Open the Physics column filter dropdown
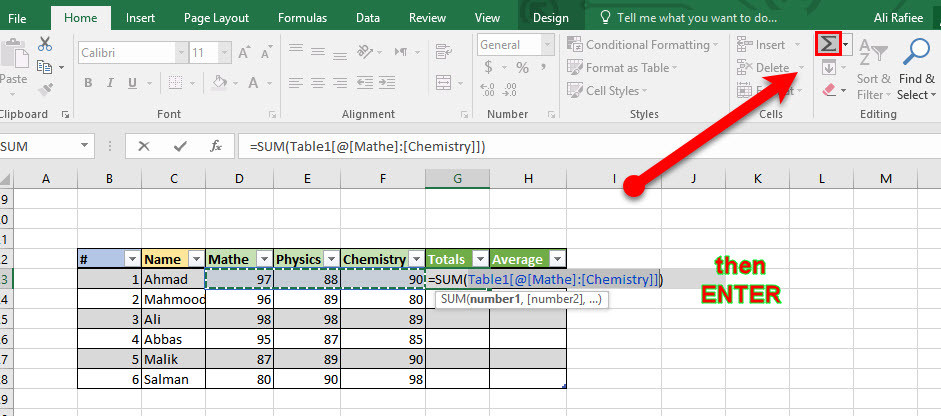The width and height of the screenshot is (941, 416). pyautogui.click(x=331, y=259)
